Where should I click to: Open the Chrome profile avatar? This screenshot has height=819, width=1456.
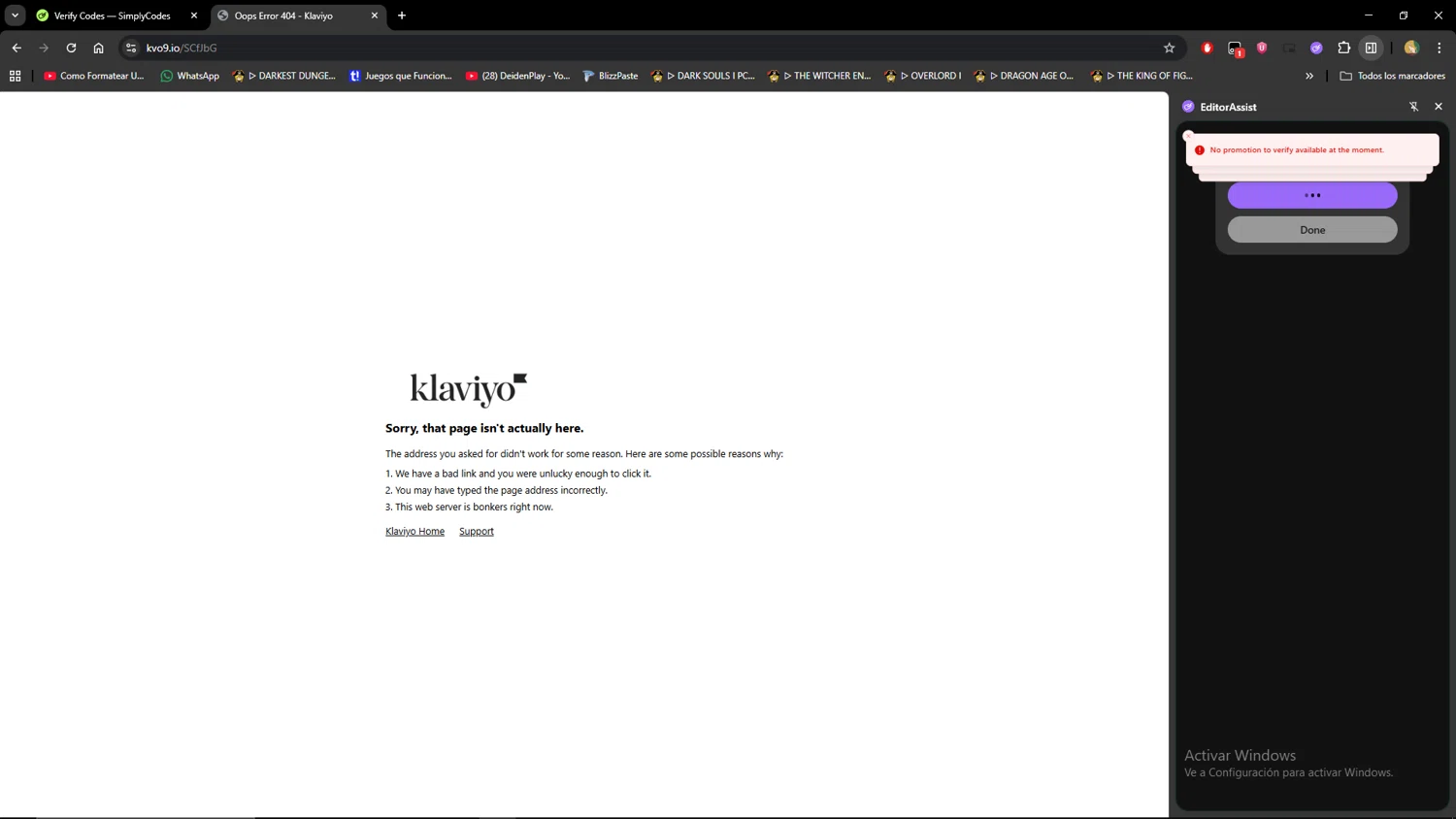coord(1411,48)
